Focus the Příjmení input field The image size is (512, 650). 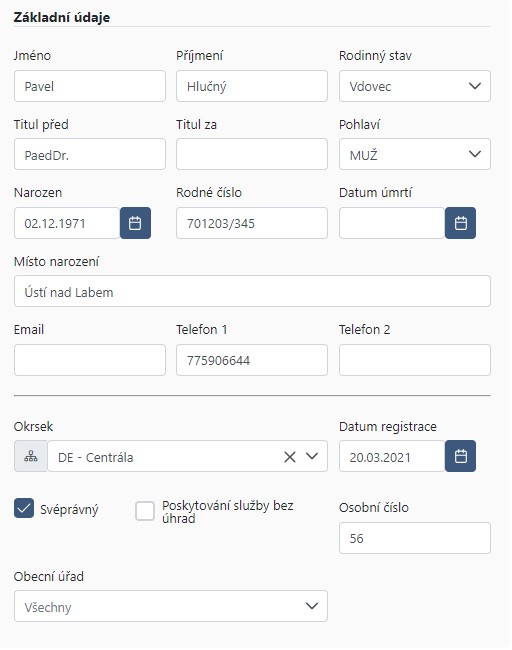(x=252, y=86)
